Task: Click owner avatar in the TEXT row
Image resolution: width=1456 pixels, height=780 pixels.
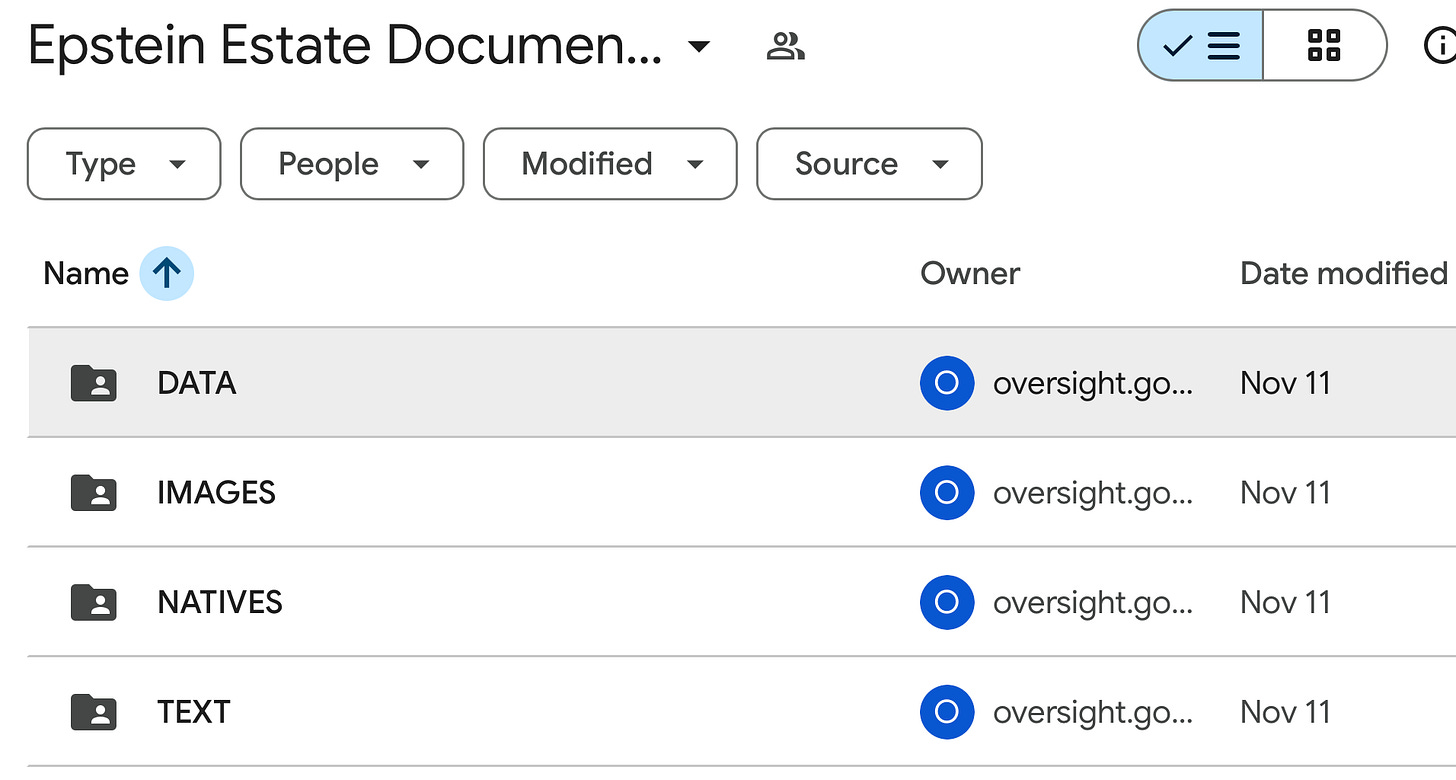Action: 947,712
